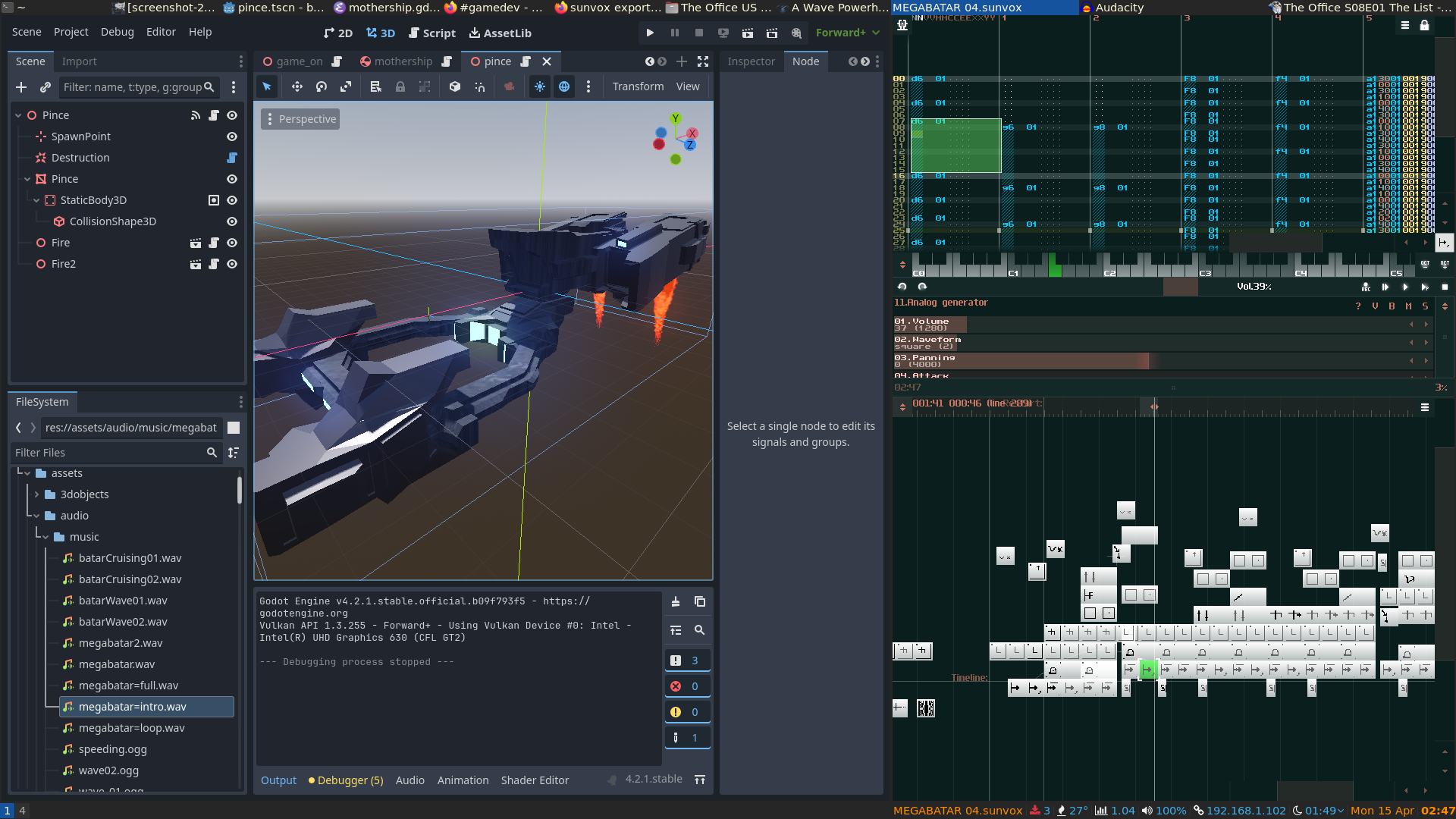Click sort files icon in FileSystem
This screenshot has width=1456, height=819.
coord(234,453)
